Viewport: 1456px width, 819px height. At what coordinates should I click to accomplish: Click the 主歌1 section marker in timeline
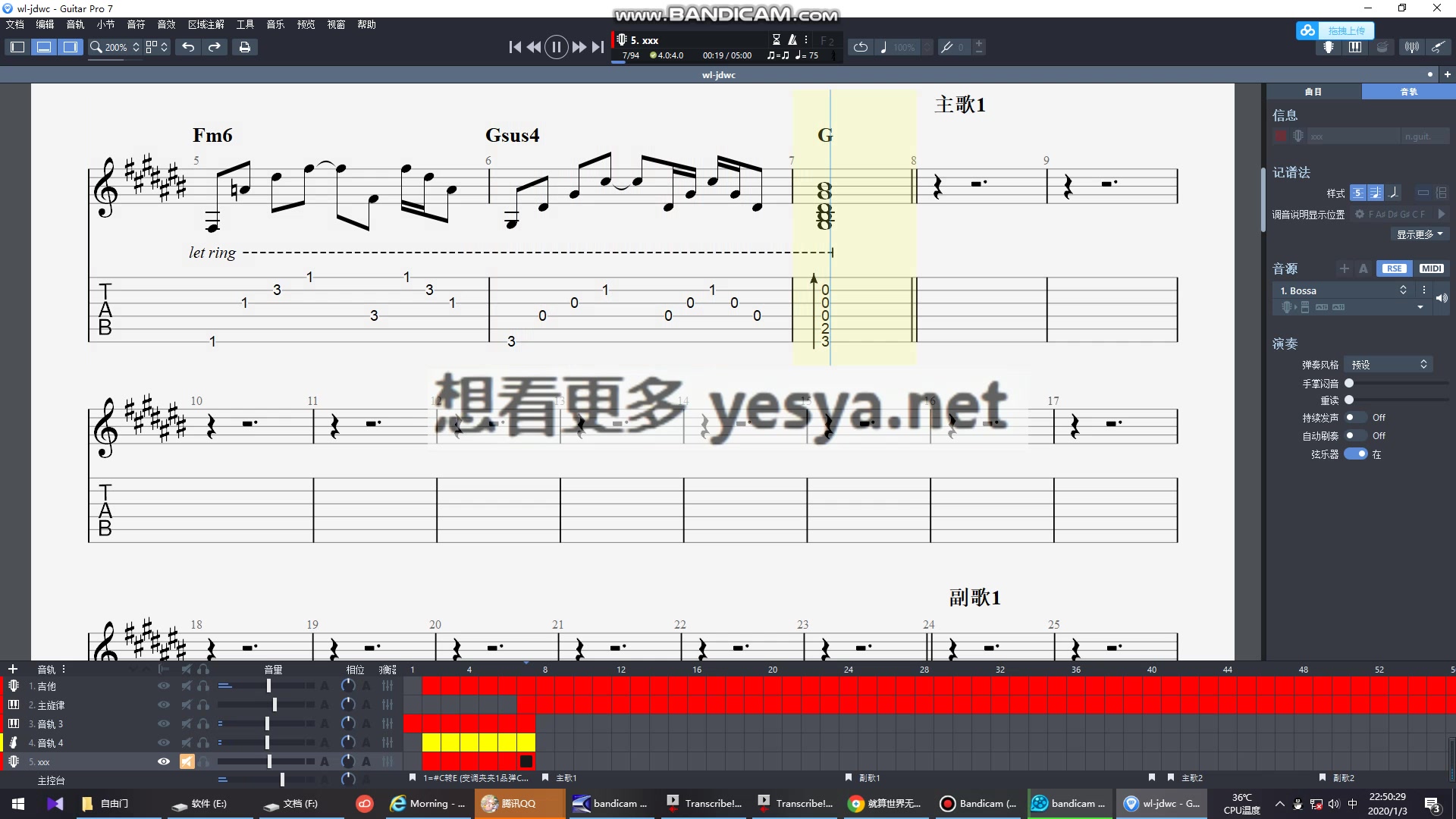(560, 778)
